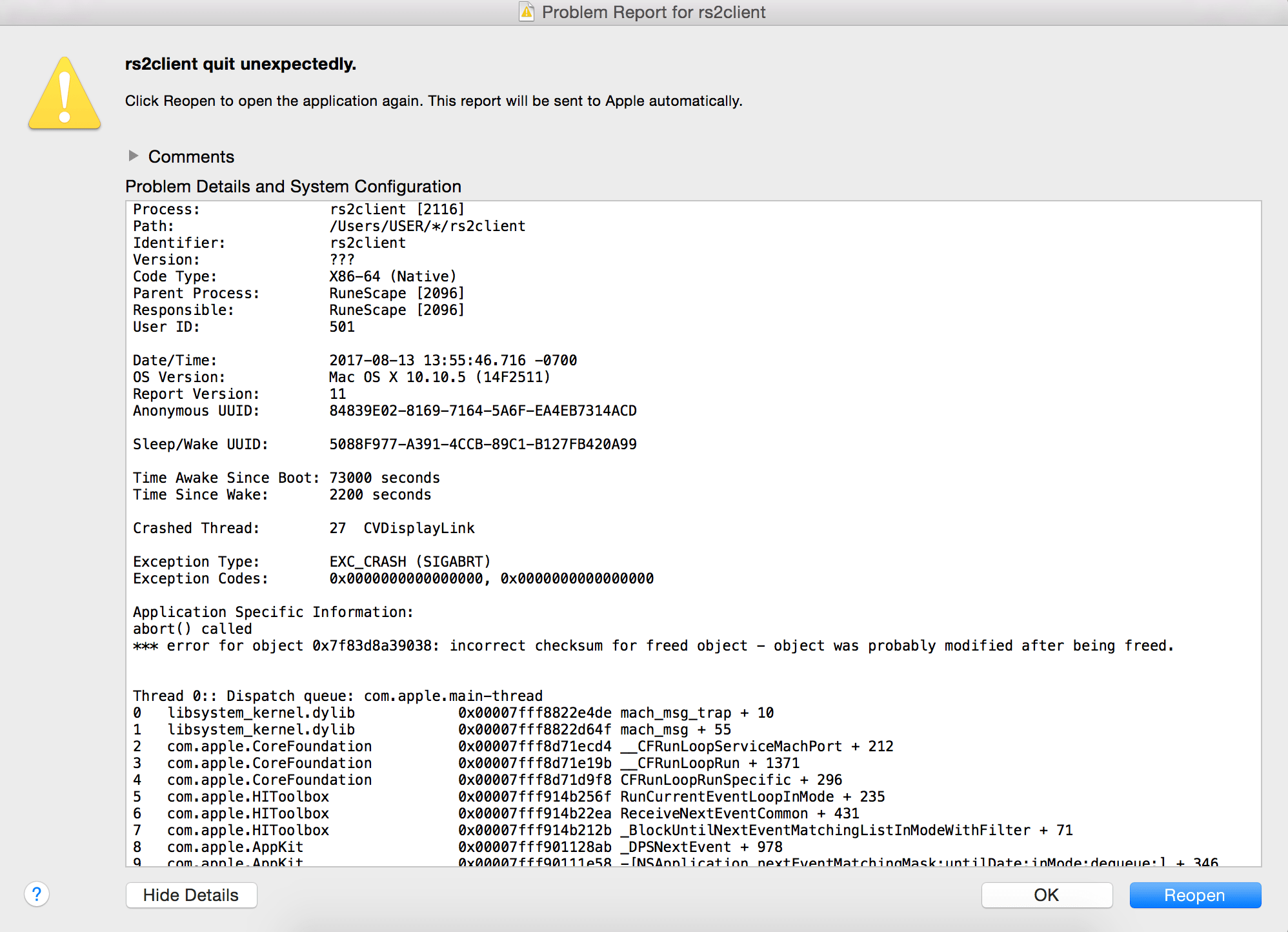Expand the Comments disclosure triangle

(x=134, y=156)
